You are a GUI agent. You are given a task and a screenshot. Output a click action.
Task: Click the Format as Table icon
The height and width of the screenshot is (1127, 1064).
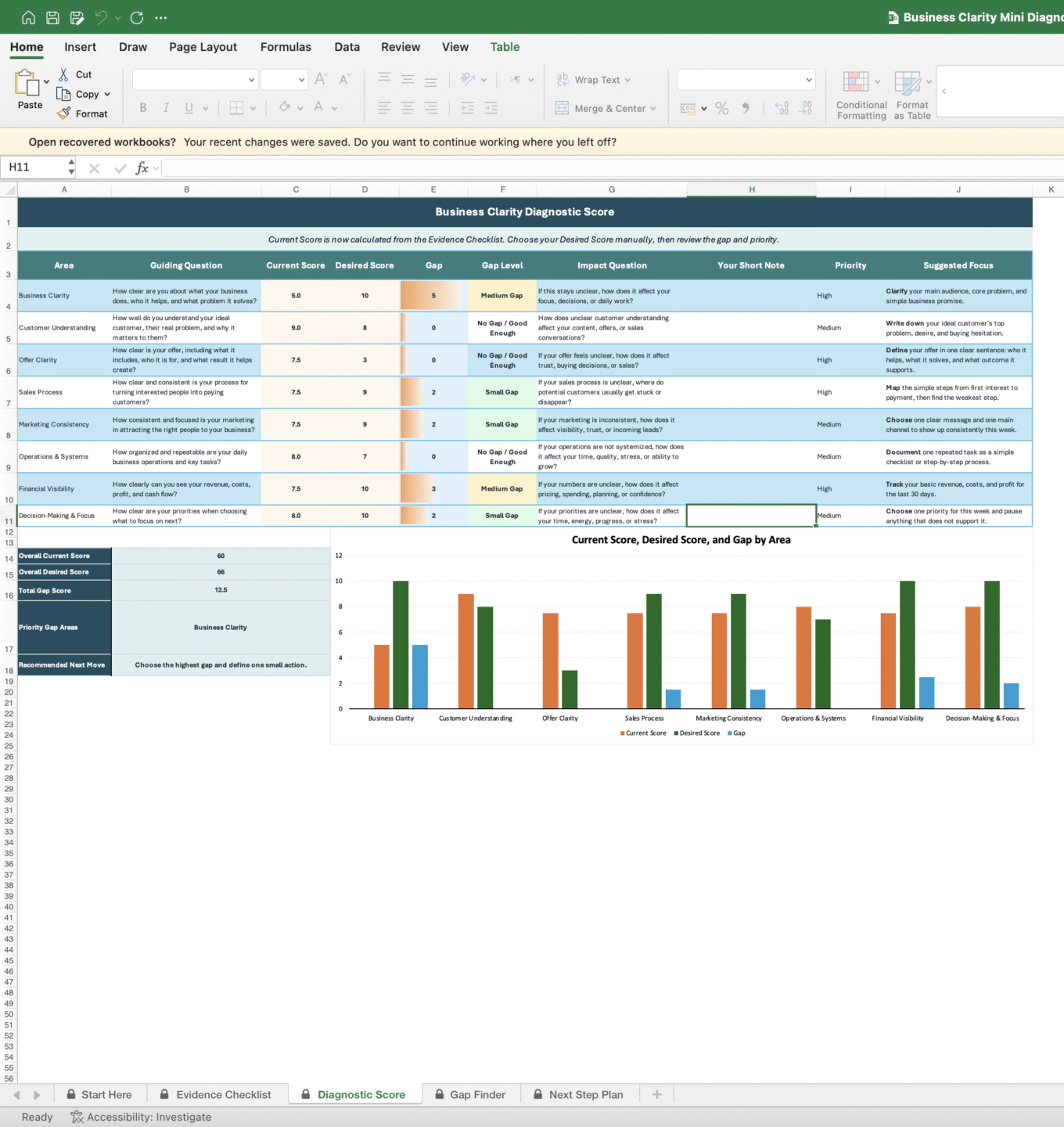[x=908, y=81]
